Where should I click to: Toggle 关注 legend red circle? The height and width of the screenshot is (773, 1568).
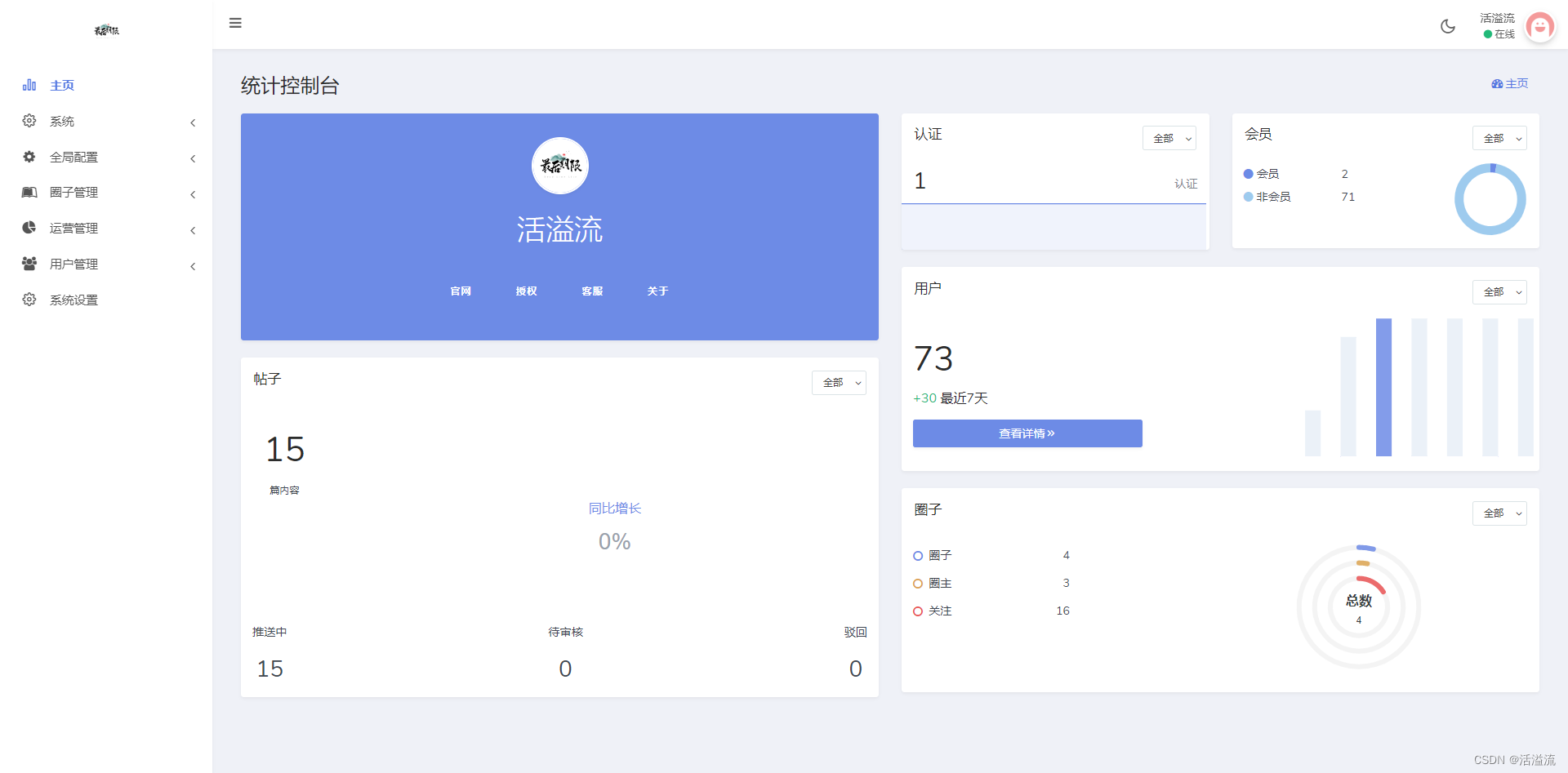(918, 611)
